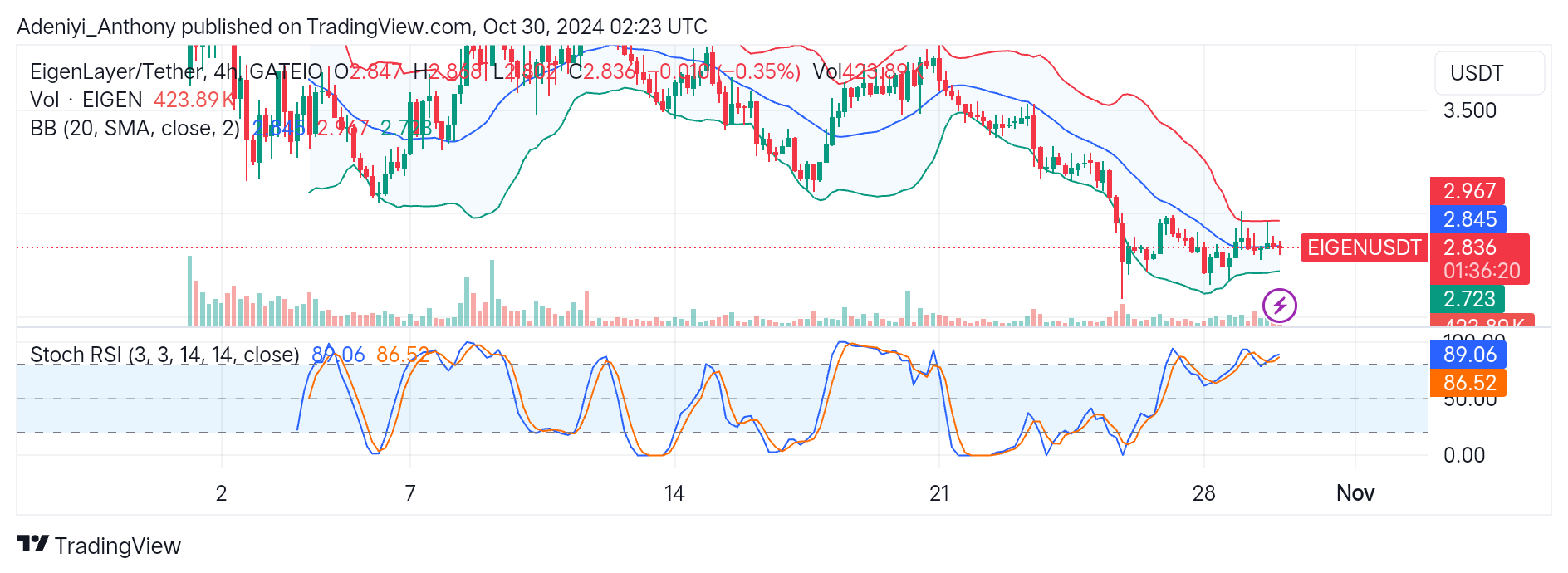The height and width of the screenshot is (573, 1568).
Task: Click the EIGENUSDT symbol price label
Action: [1364, 247]
